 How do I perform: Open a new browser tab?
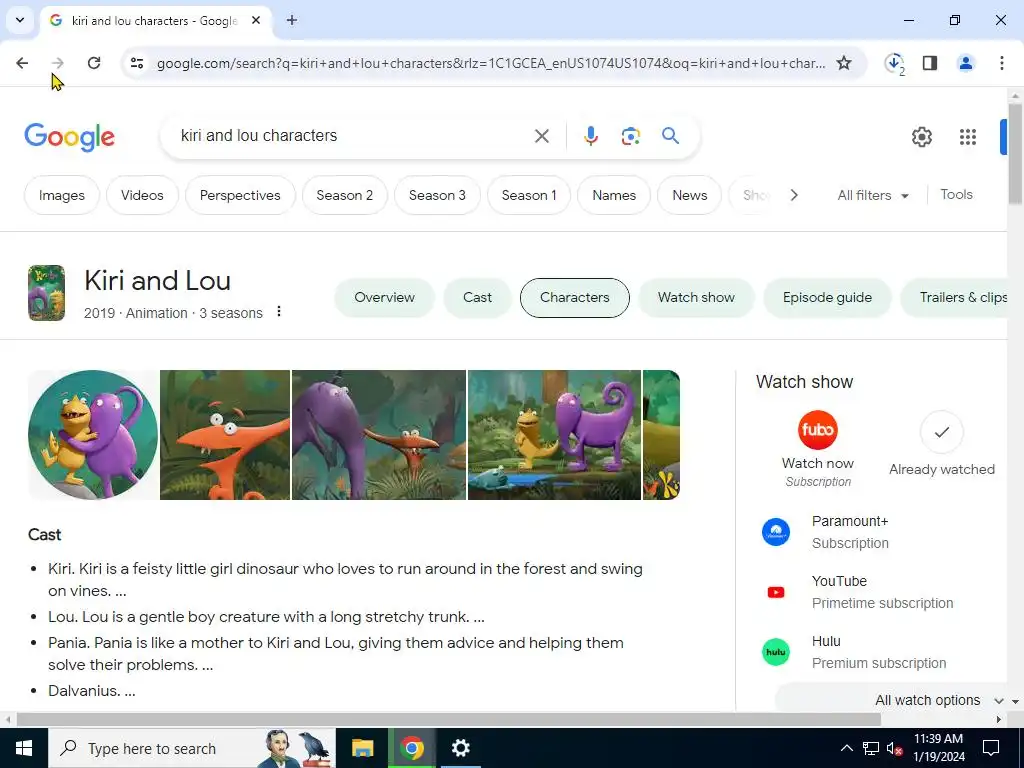click(292, 20)
